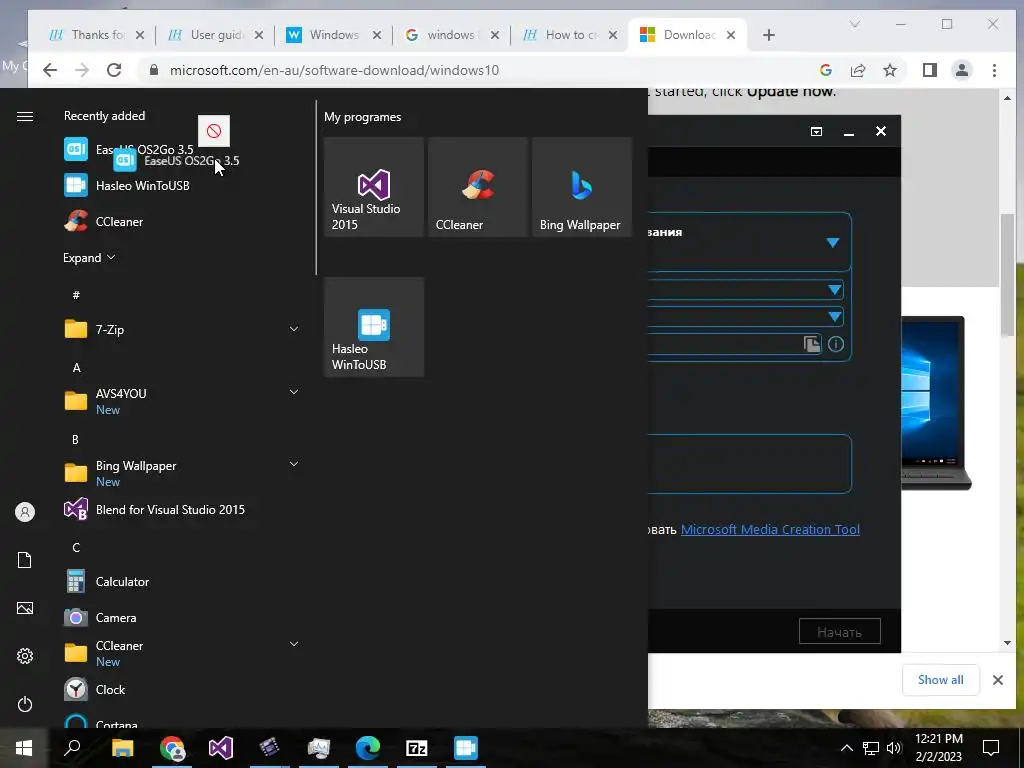
Task: Open Hasleo WinToUSB from taskbar
Action: [466, 748]
